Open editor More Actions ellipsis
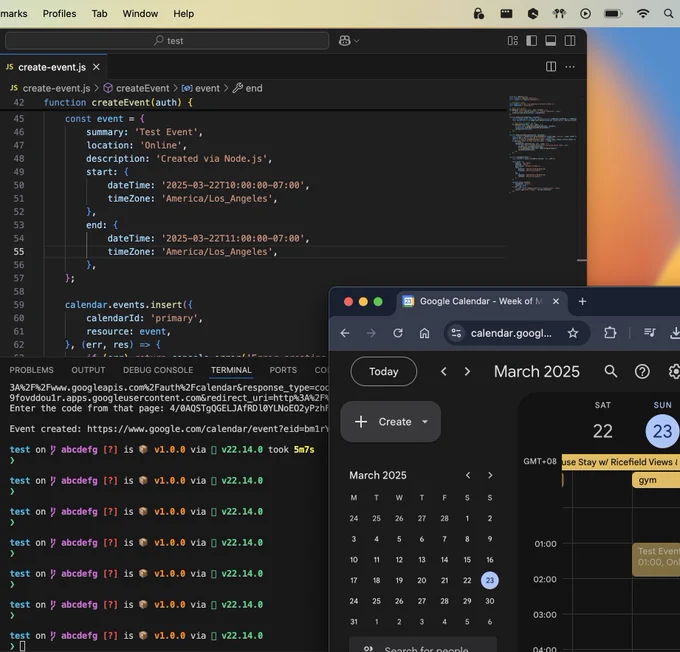This screenshot has height=652, width=680. pos(570,67)
